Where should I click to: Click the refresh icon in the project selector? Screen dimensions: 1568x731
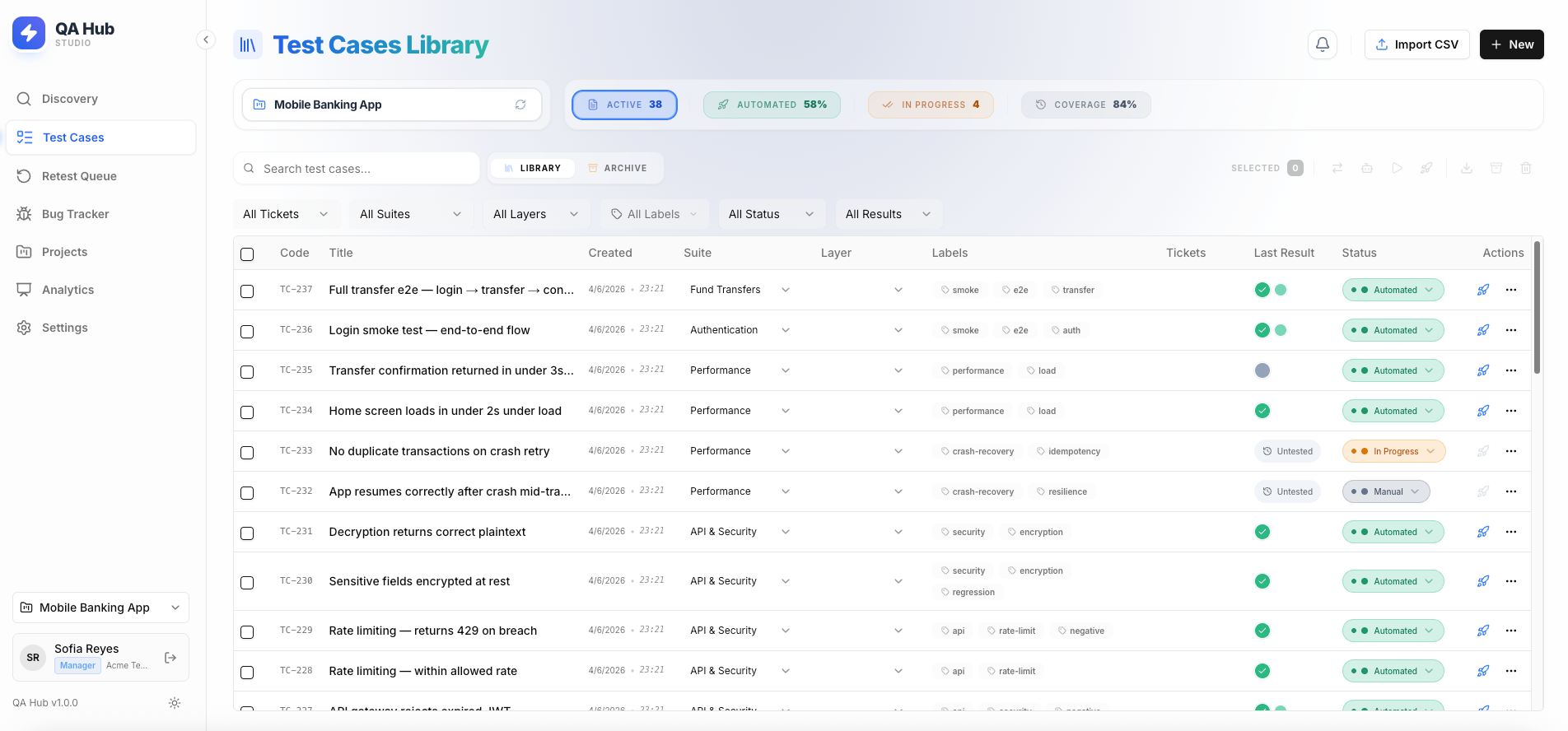[x=520, y=105]
